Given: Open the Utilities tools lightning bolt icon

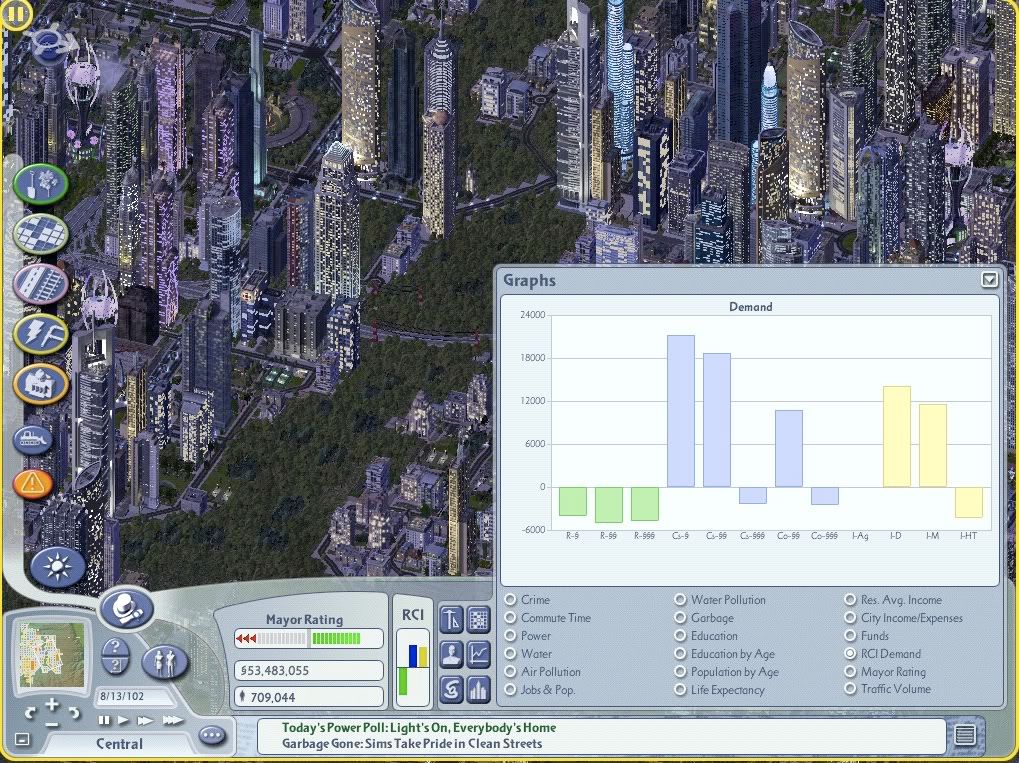Looking at the screenshot, I should [41, 334].
